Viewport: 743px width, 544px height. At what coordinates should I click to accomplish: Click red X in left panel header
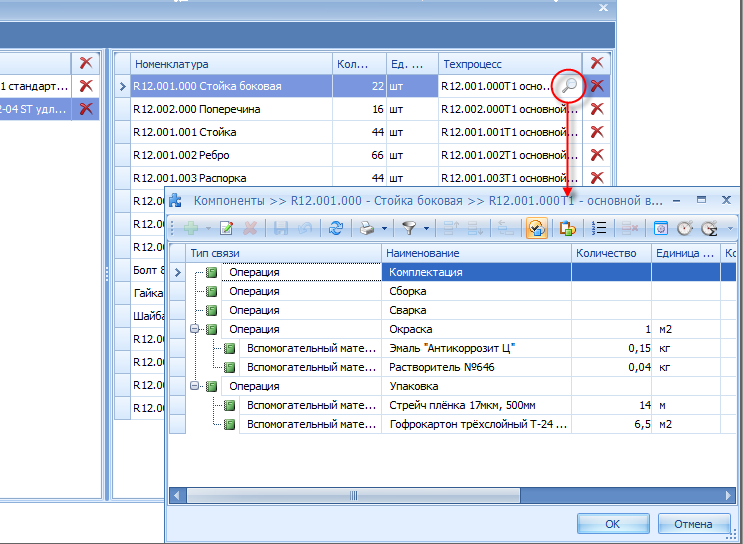click(86, 63)
